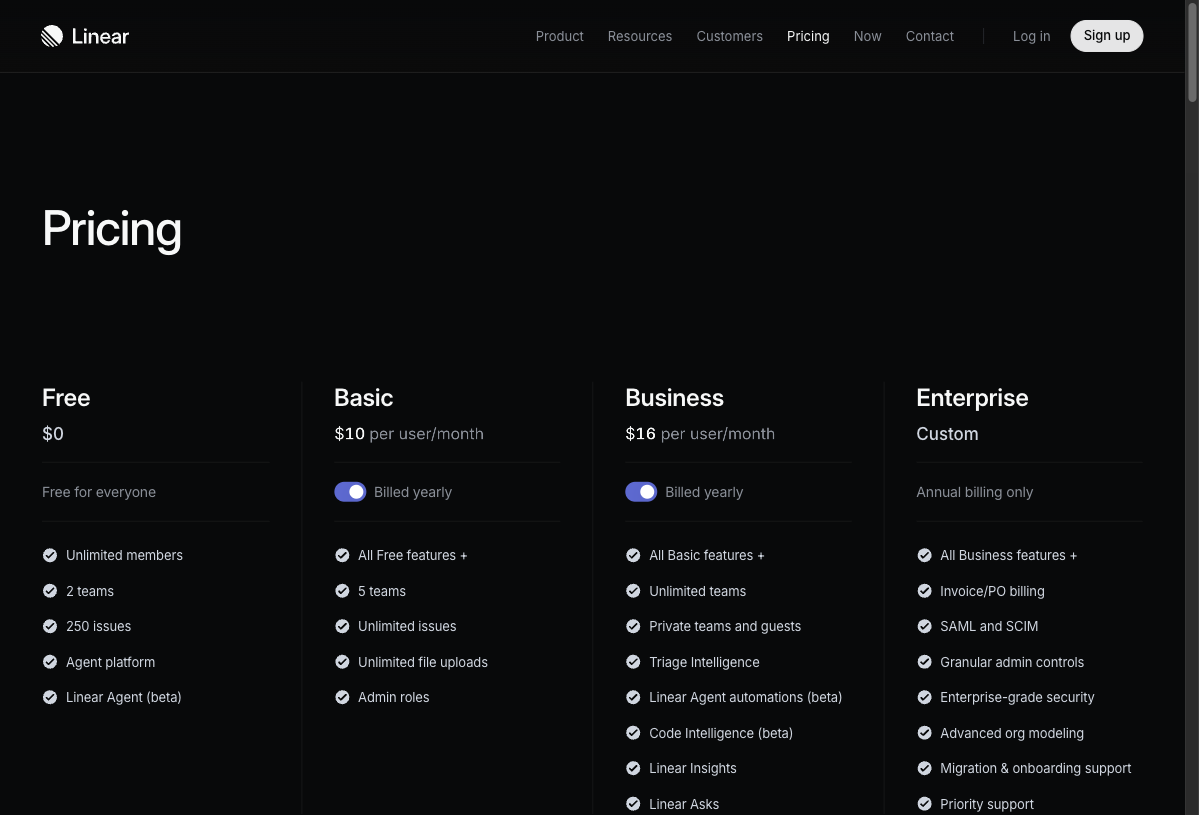Toggle Billed yearly switch under Business plan

[x=641, y=492]
